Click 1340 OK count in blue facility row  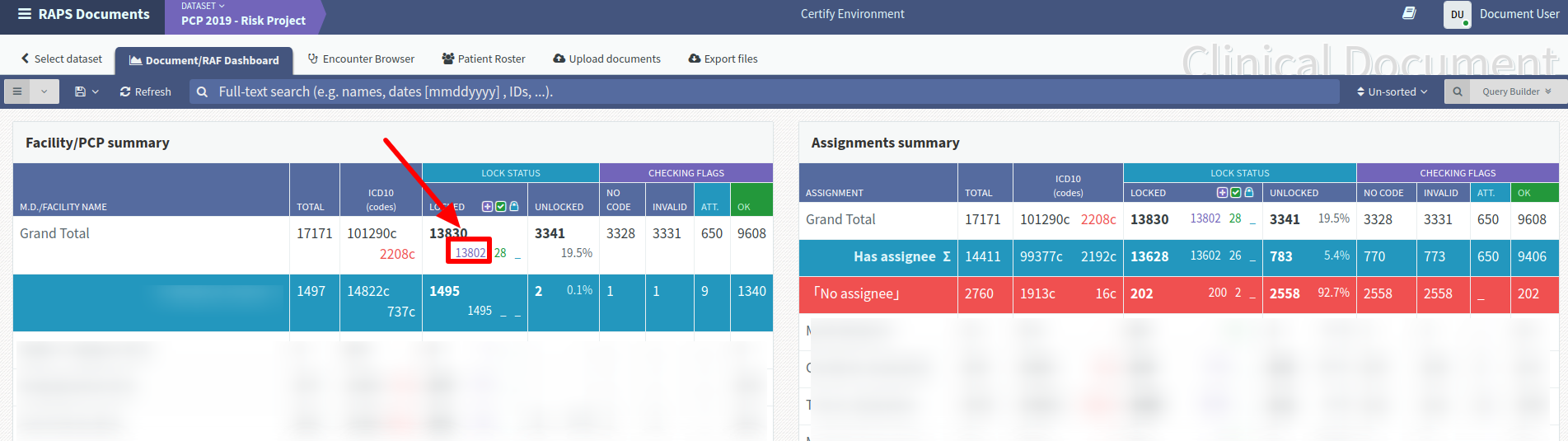(751, 291)
